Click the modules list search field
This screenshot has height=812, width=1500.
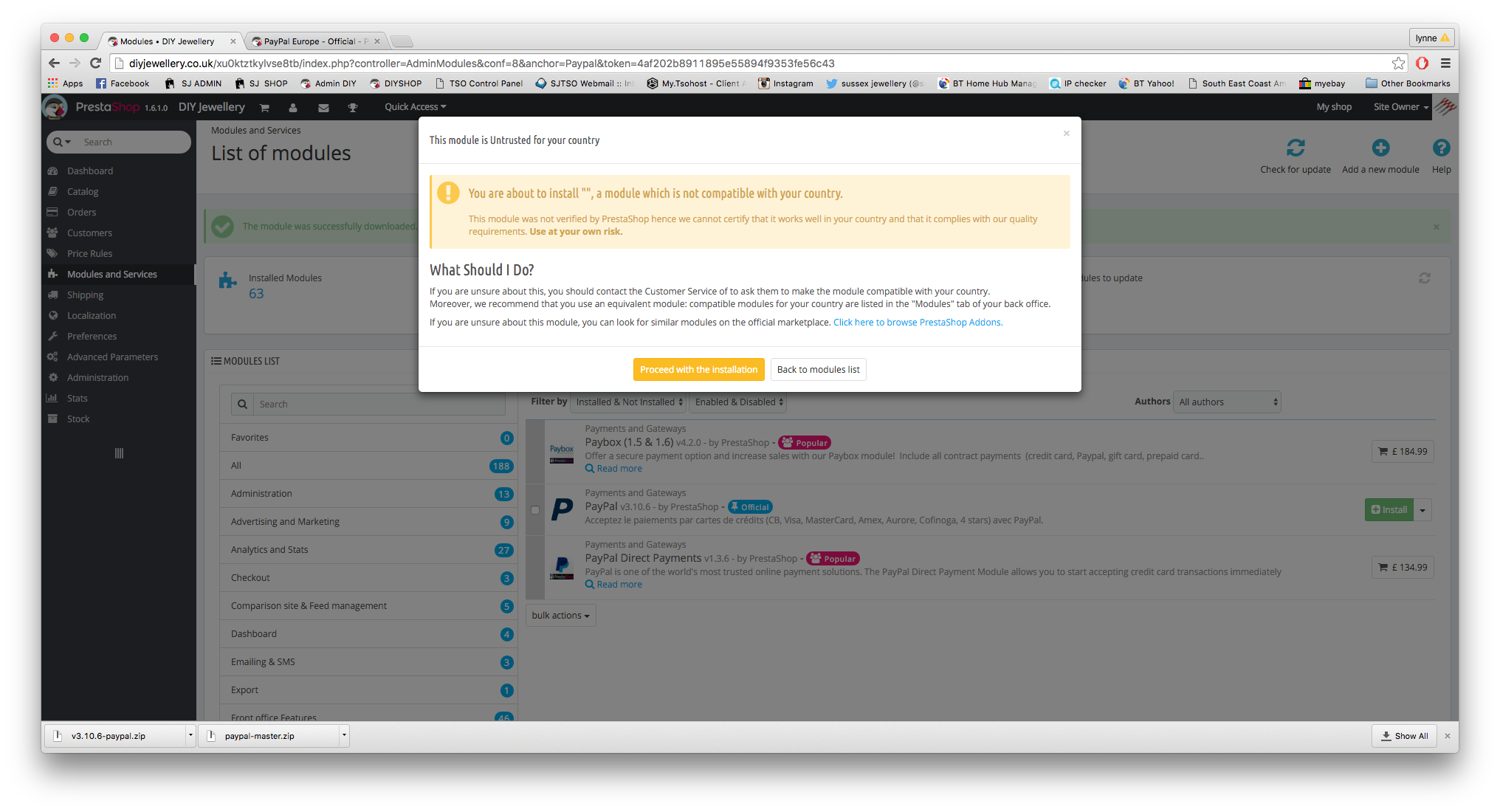(x=379, y=405)
